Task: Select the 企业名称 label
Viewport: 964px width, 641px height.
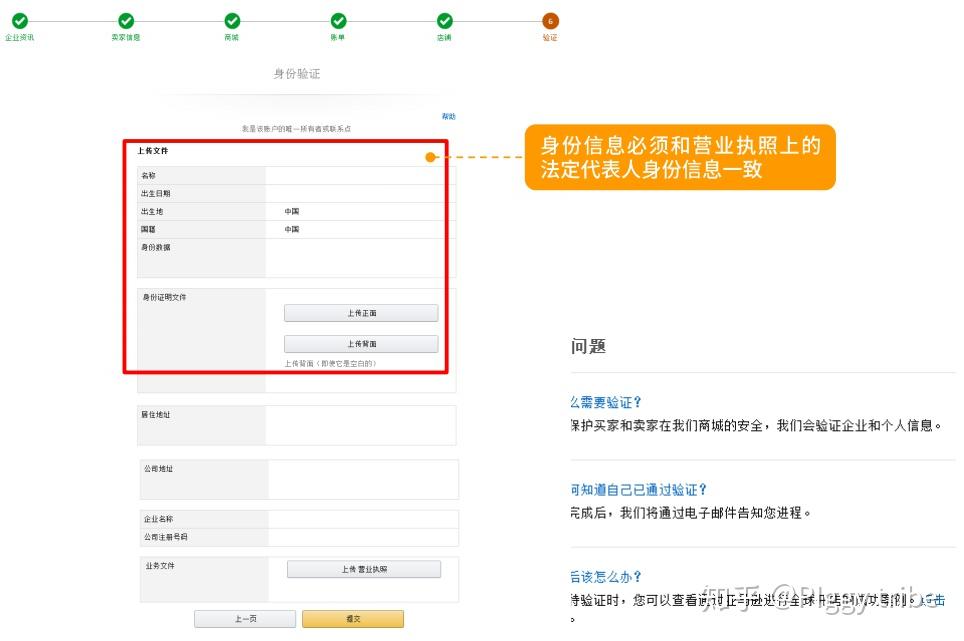Action: [159, 519]
